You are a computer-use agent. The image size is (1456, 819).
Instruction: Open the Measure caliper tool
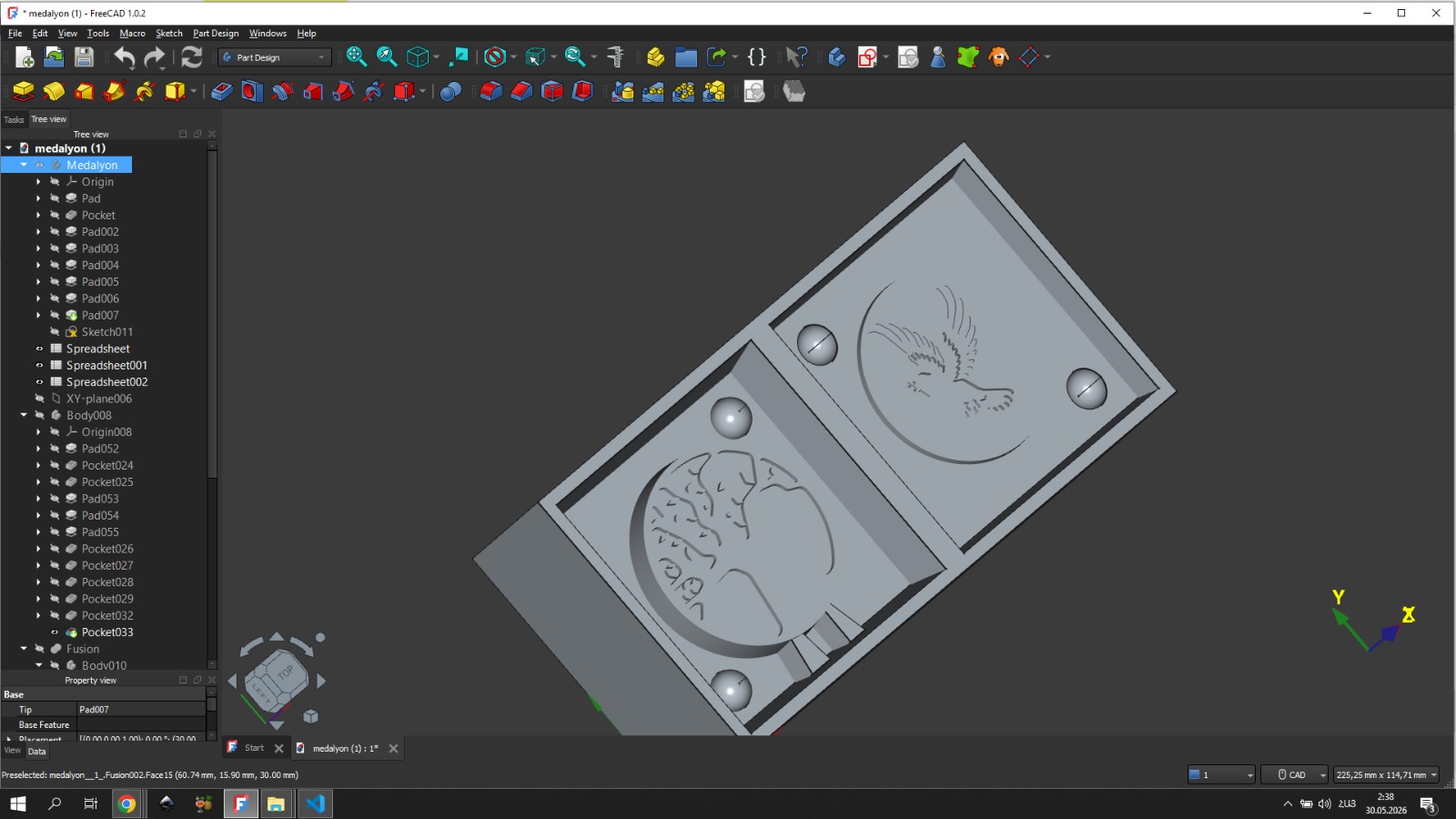click(x=616, y=57)
